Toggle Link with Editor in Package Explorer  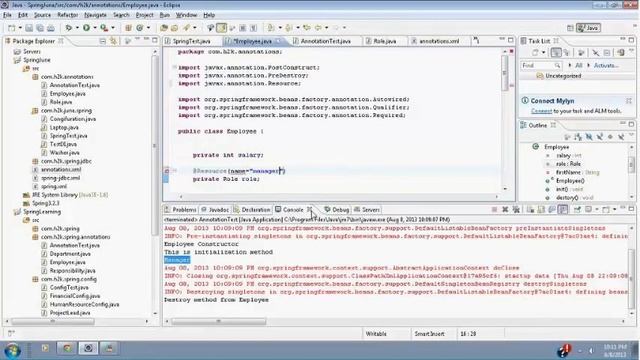click(113, 41)
